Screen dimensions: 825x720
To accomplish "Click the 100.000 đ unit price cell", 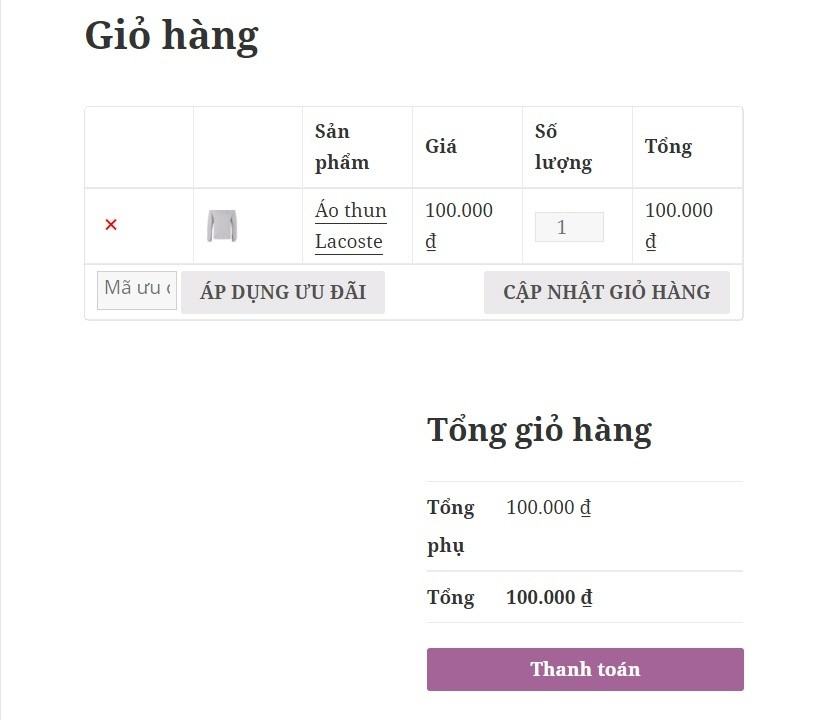I will (459, 226).
